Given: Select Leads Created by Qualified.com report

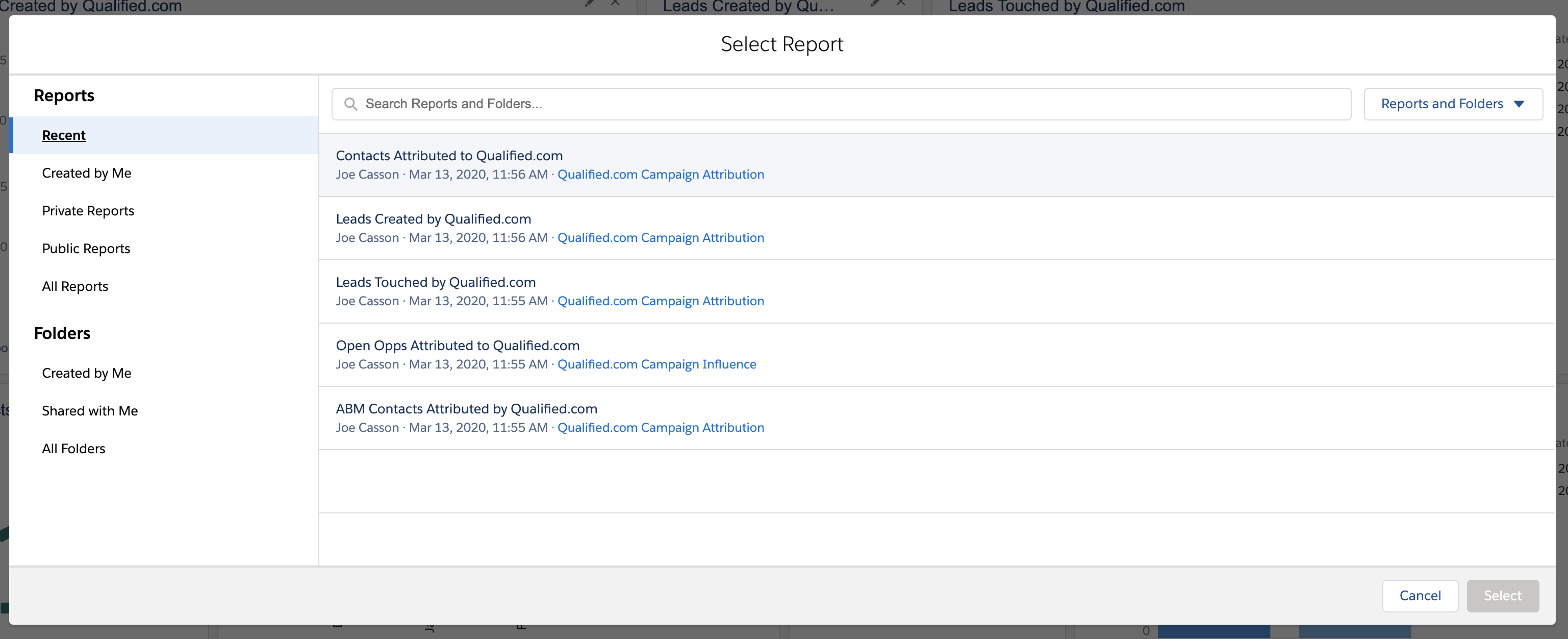Looking at the screenshot, I should point(434,218).
